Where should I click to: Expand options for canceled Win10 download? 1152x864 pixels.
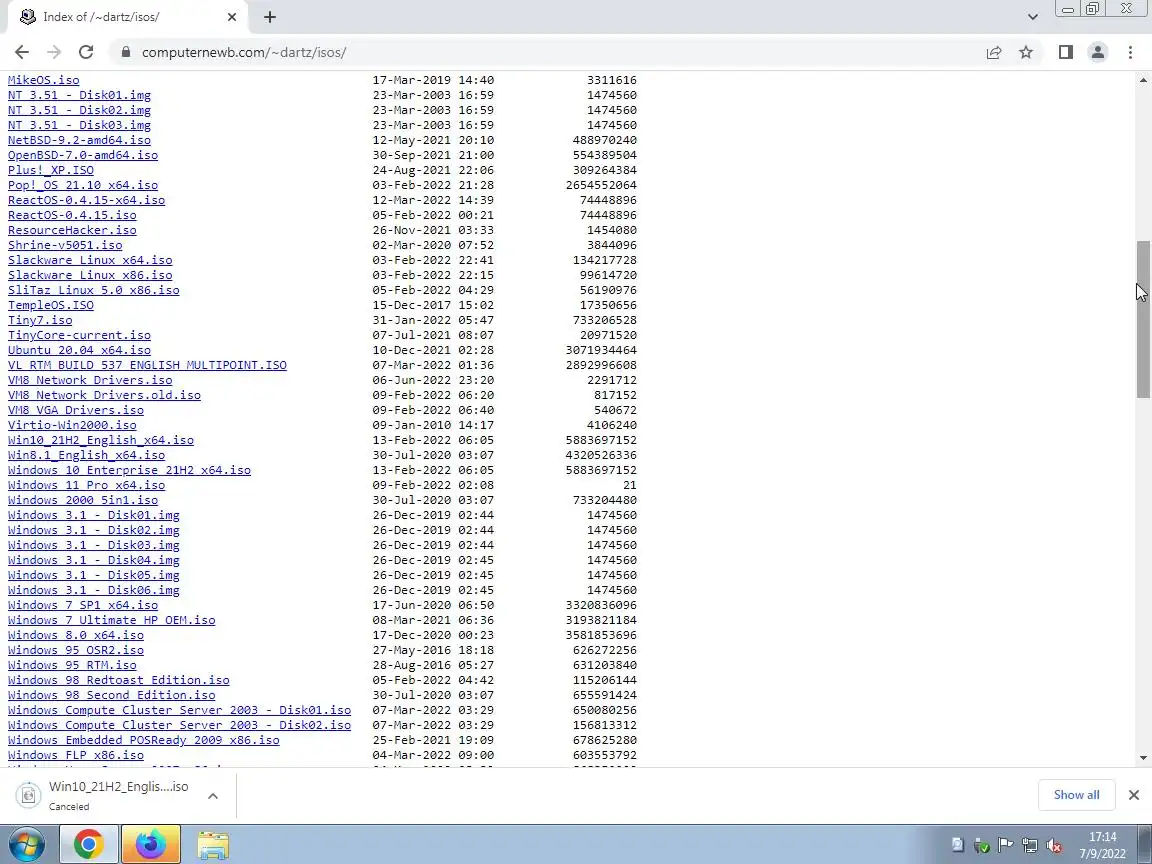click(212, 796)
